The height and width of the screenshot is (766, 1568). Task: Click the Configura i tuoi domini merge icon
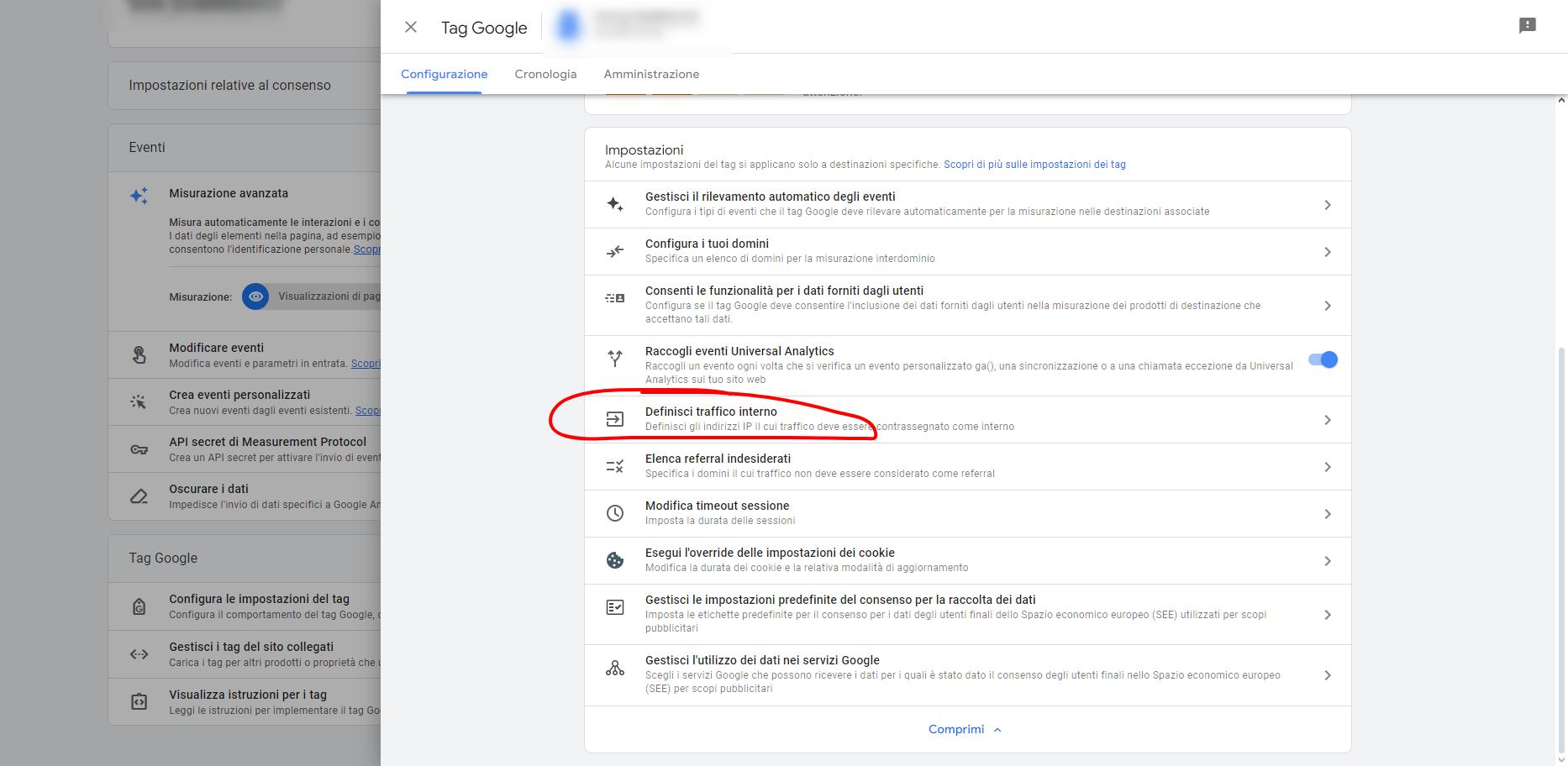pyautogui.click(x=615, y=251)
